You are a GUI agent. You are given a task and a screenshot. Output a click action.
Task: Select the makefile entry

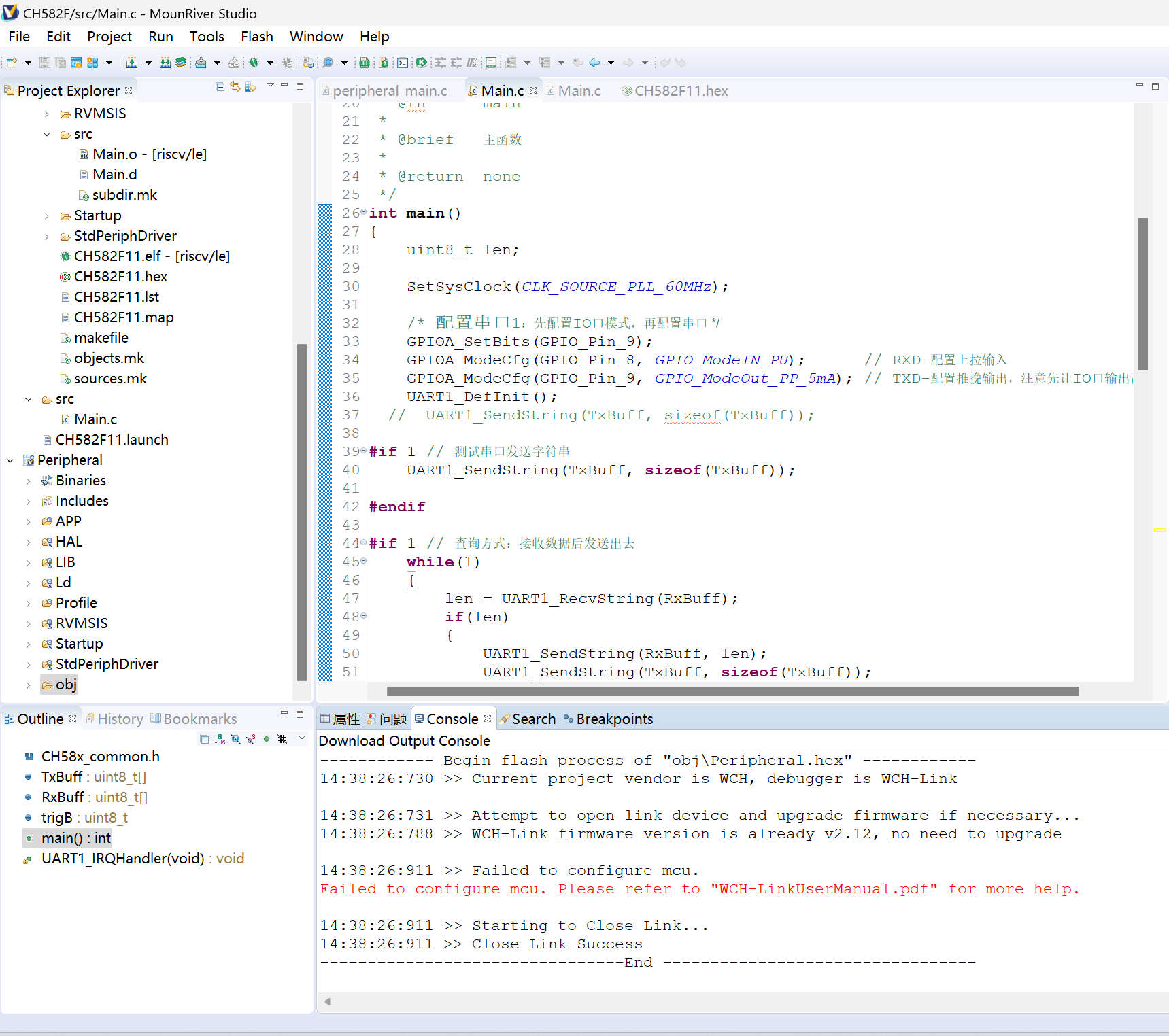(x=95, y=338)
